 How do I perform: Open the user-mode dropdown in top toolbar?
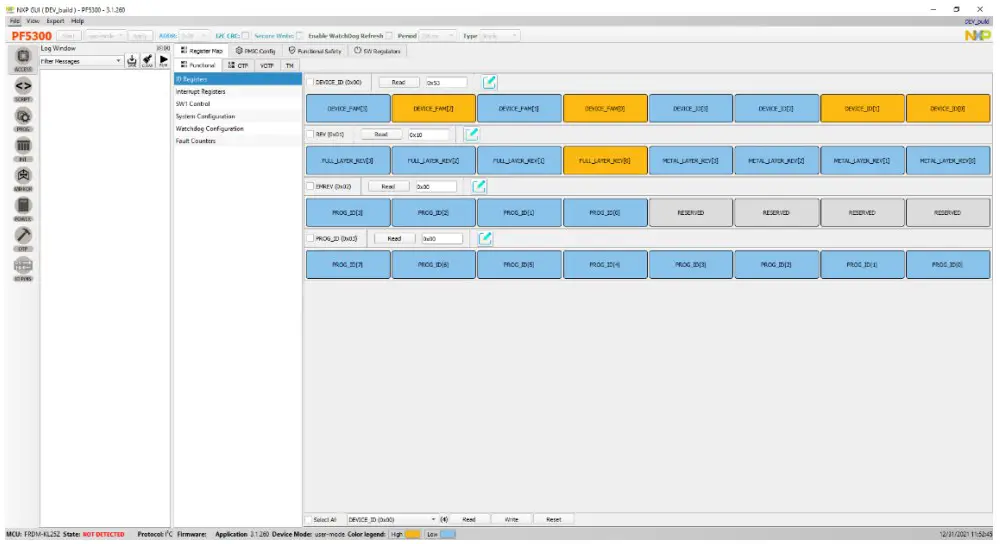click(x=104, y=36)
